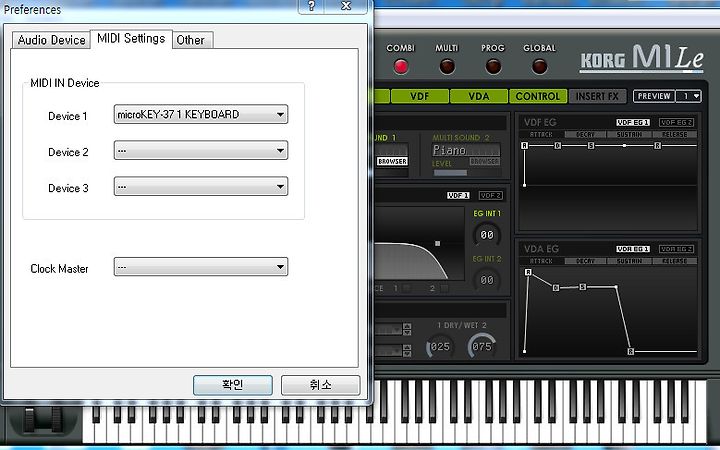
Task: Click the A point in VDF EG graph
Action: (524, 146)
